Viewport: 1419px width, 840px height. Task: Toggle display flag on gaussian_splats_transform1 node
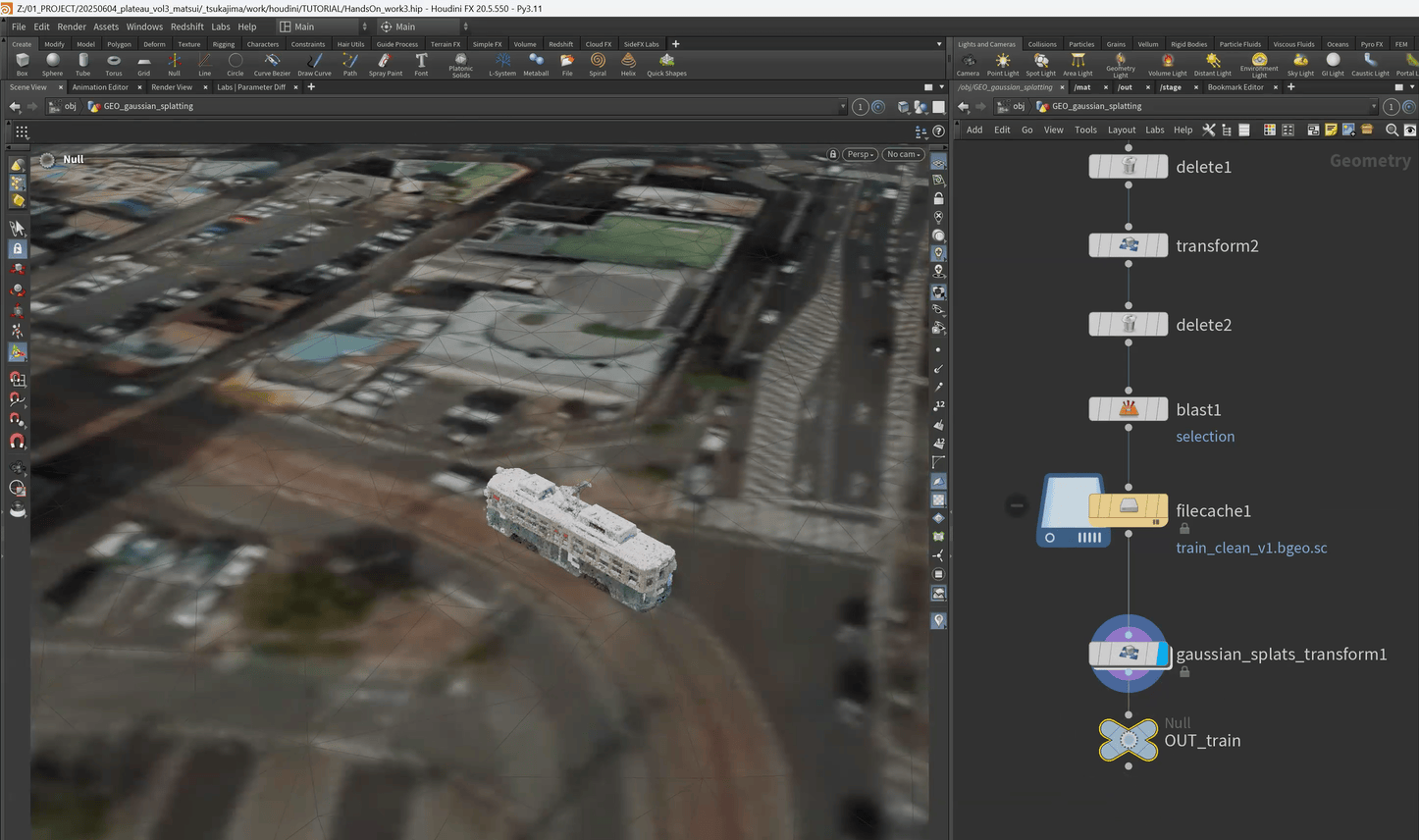[1163, 654]
